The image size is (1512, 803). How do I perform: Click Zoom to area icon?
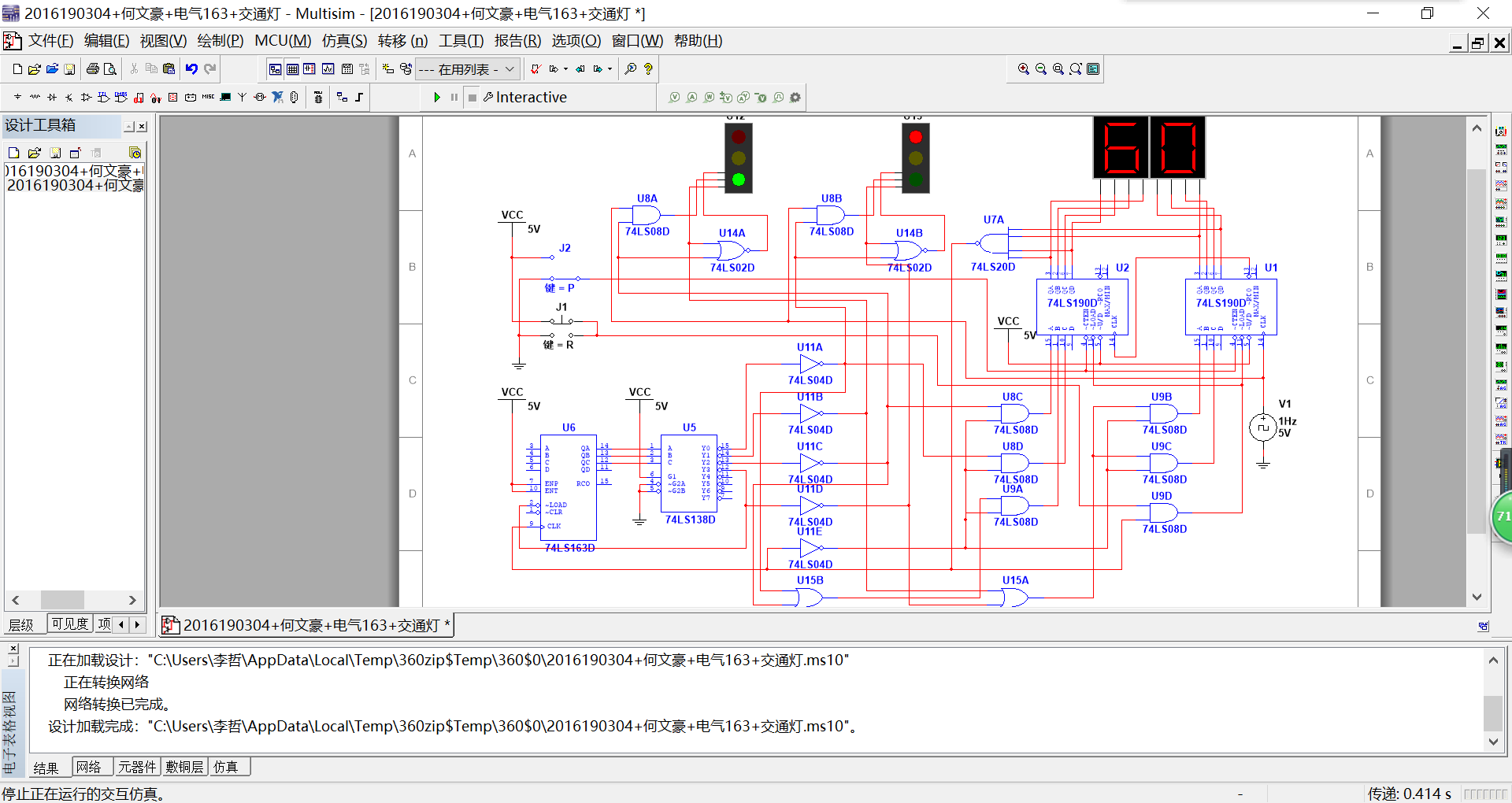(x=1058, y=69)
